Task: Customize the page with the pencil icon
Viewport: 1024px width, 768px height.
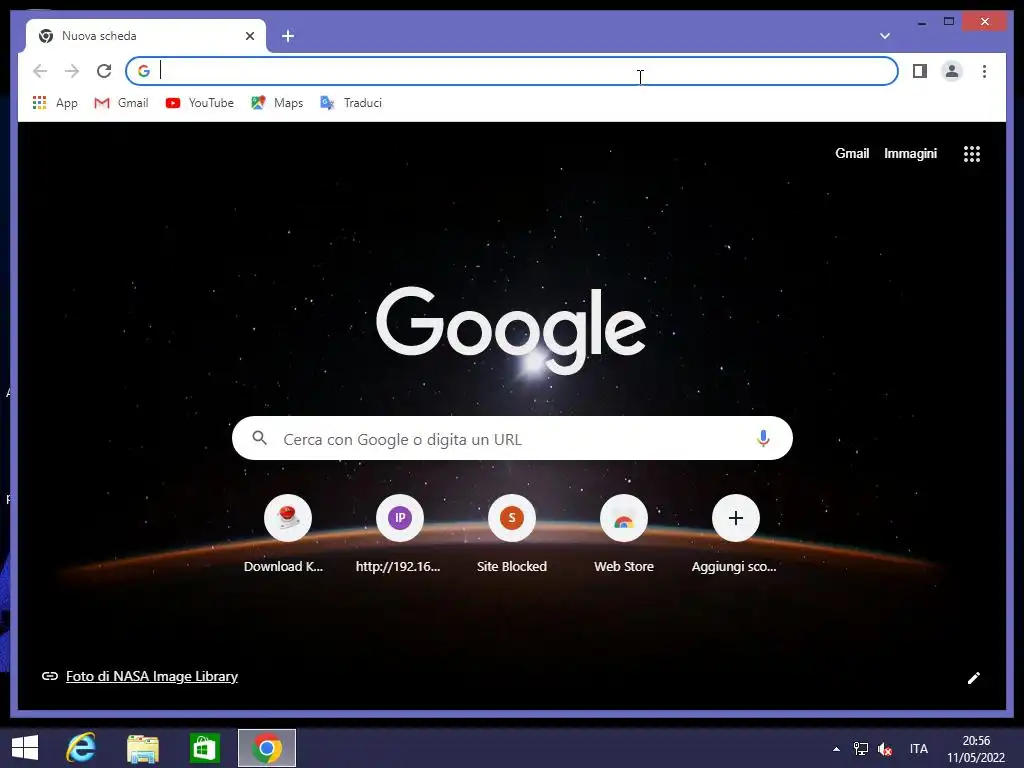Action: coord(973,678)
